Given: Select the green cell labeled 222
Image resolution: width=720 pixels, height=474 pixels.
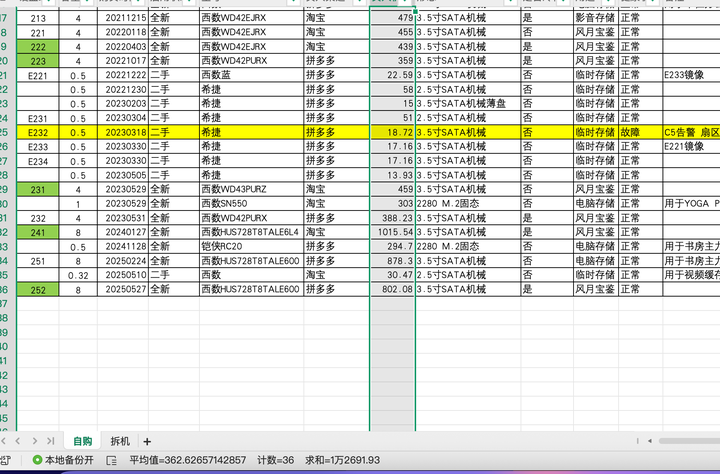Looking at the screenshot, I should coord(38,47).
